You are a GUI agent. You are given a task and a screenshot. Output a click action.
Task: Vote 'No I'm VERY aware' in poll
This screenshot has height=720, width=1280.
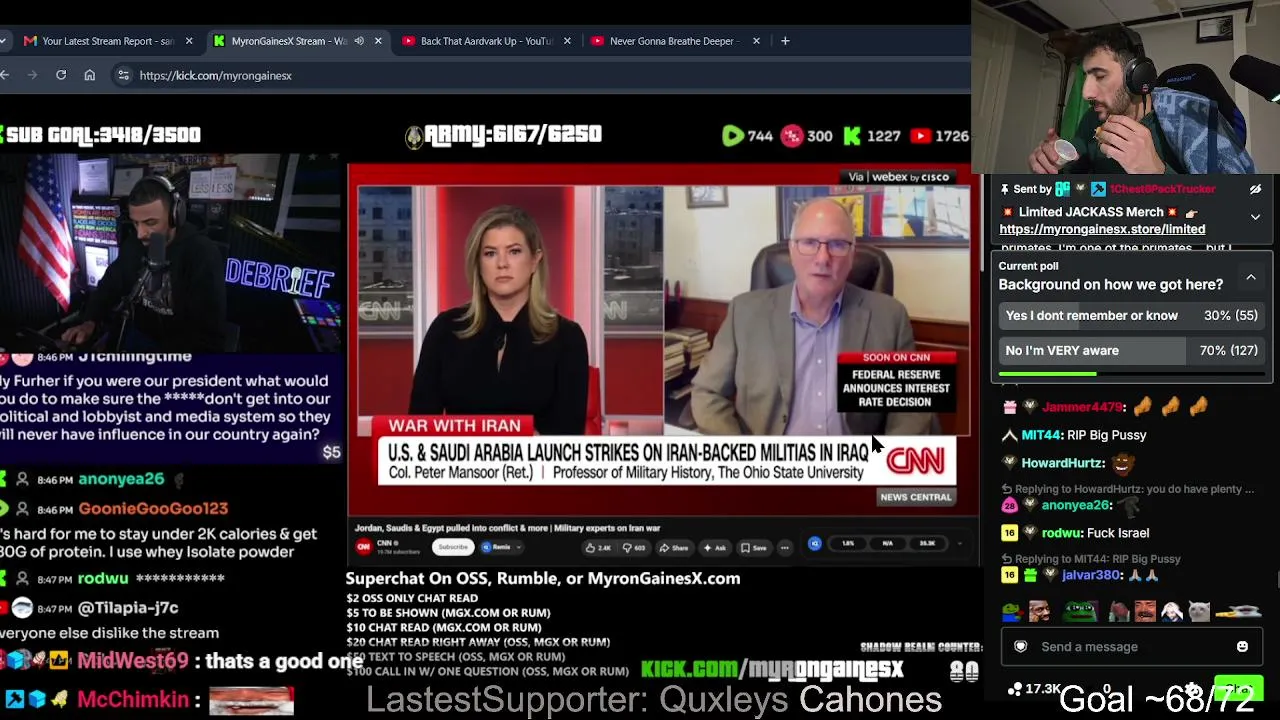1132,351
